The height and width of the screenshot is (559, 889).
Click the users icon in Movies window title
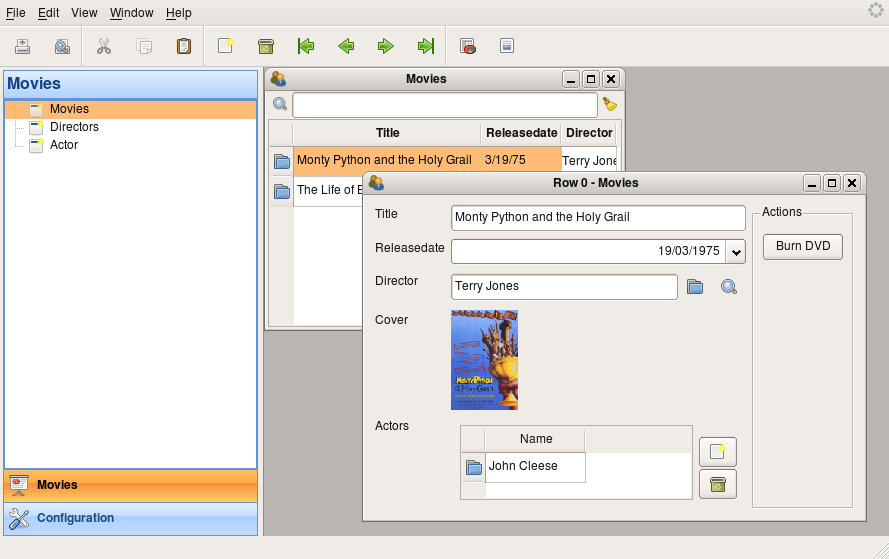tap(278, 78)
